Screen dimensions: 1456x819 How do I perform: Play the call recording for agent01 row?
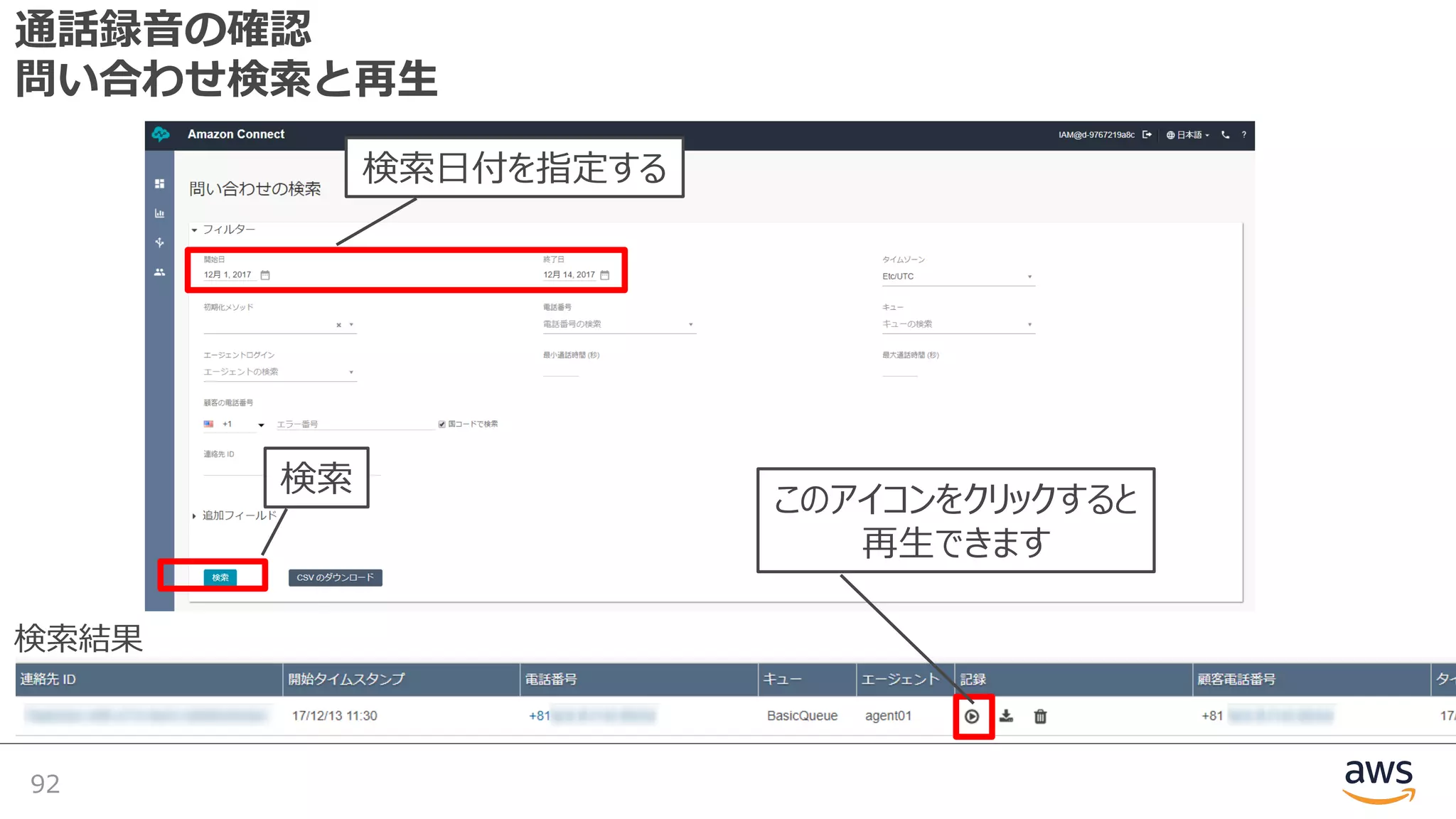tap(972, 717)
